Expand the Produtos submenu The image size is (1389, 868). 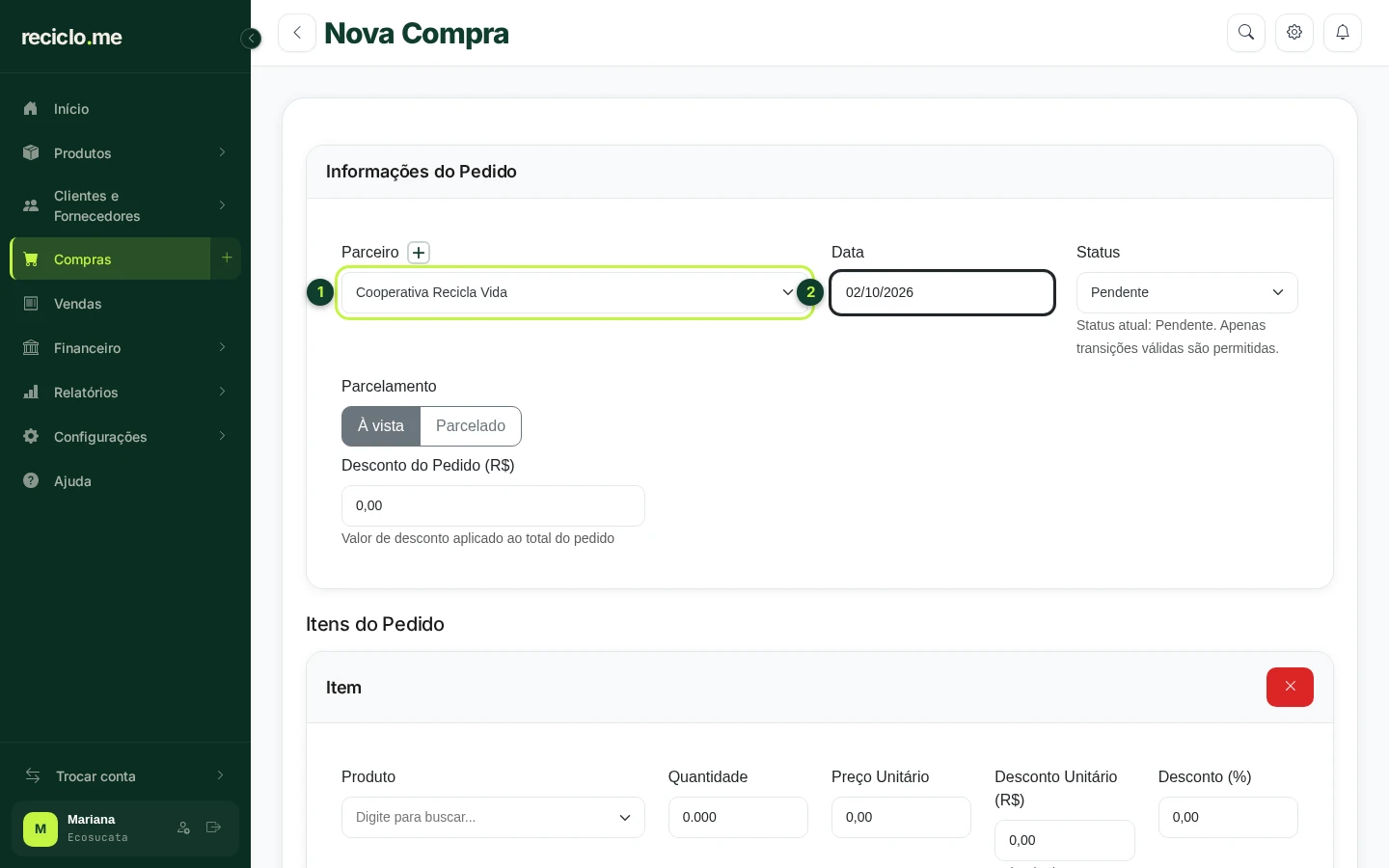pyautogui.click(x=125, y=153)
